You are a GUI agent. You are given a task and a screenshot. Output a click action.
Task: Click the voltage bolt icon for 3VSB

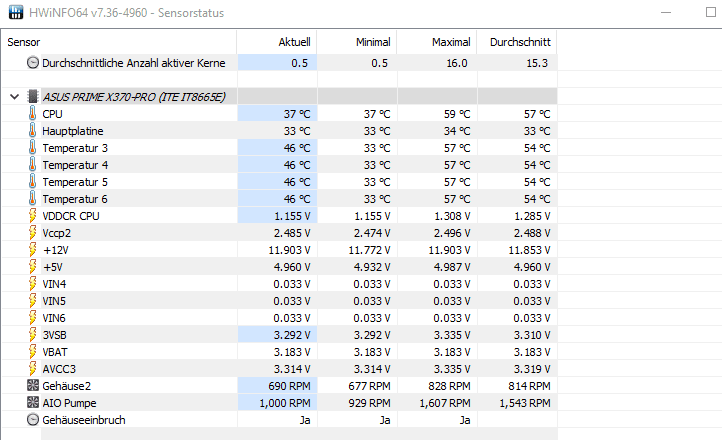click(32, 335)
